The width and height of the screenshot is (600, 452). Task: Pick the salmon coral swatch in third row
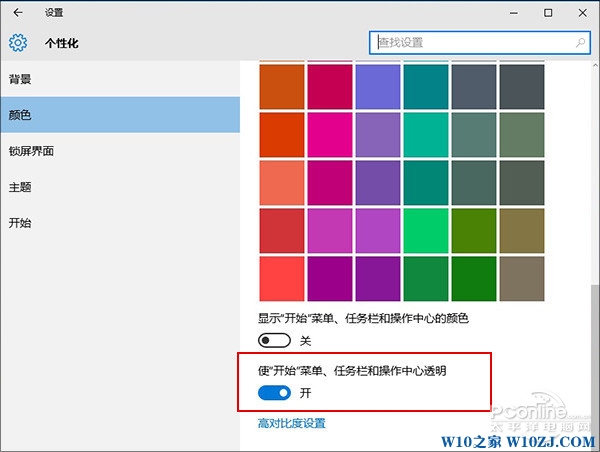pyautogui.click(x=282, y=183)
